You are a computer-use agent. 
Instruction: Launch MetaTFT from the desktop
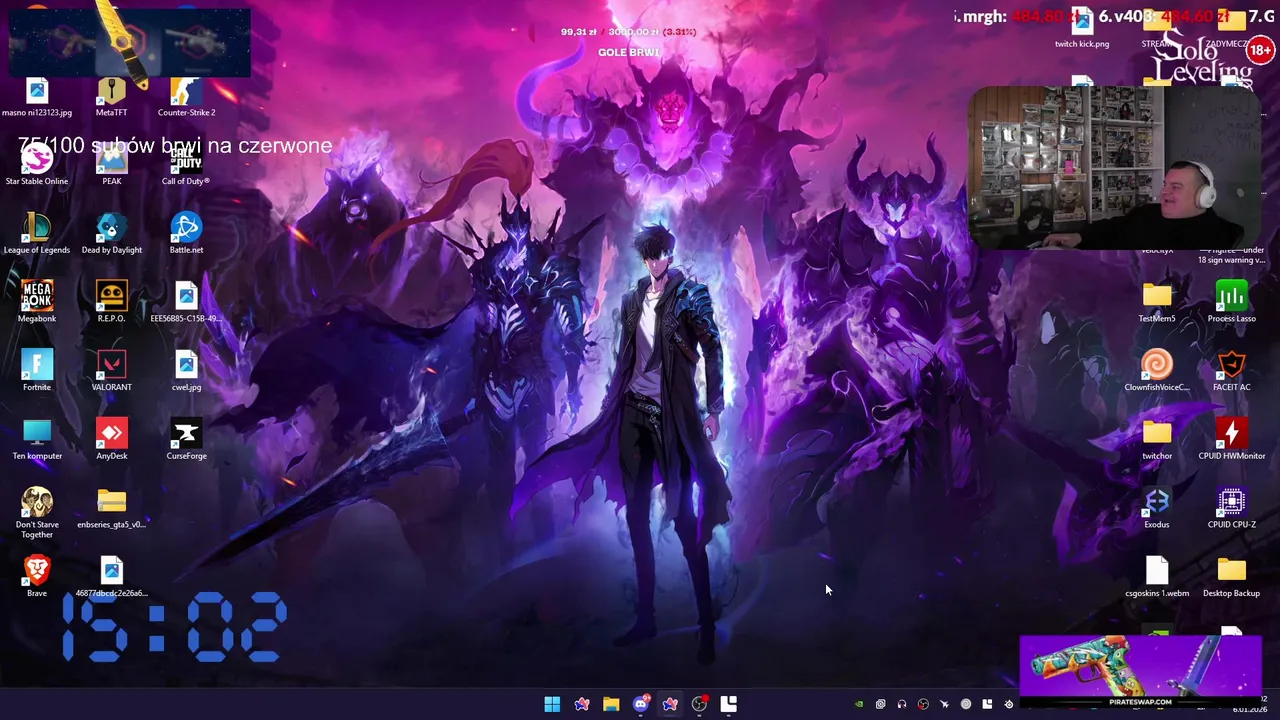click(112, 99)
